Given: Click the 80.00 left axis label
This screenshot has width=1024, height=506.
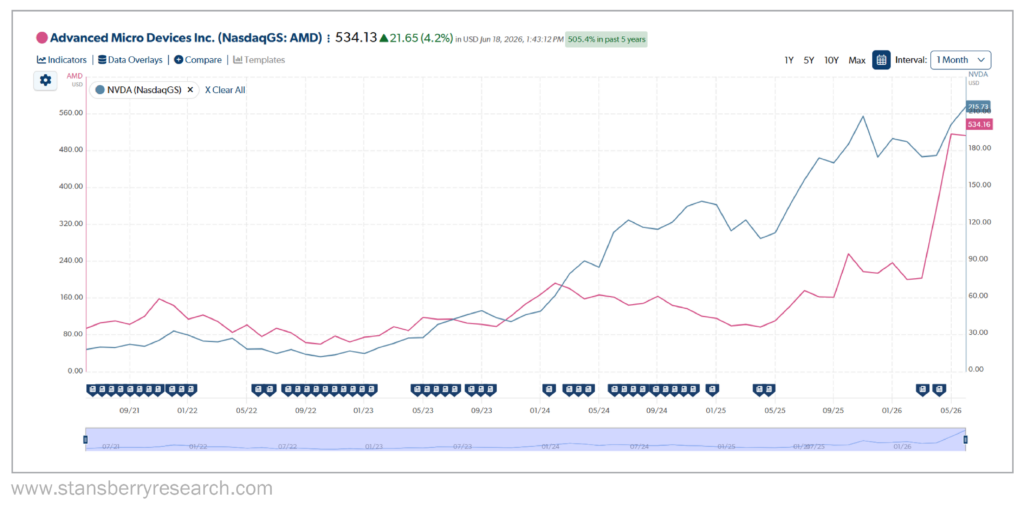Looking at the screenshot, I should pos(72,334).
